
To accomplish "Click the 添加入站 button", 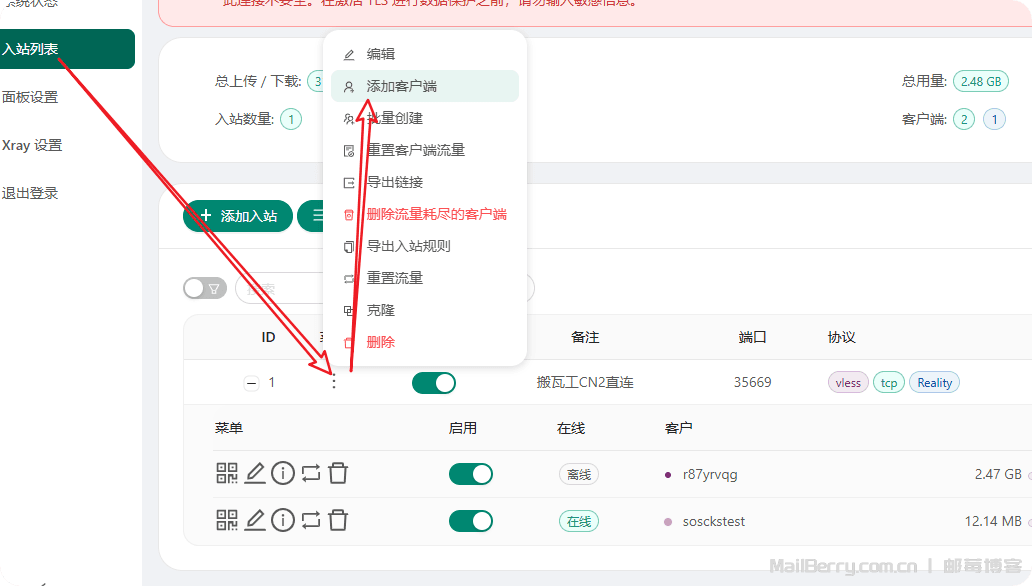I will click(238, 216).
